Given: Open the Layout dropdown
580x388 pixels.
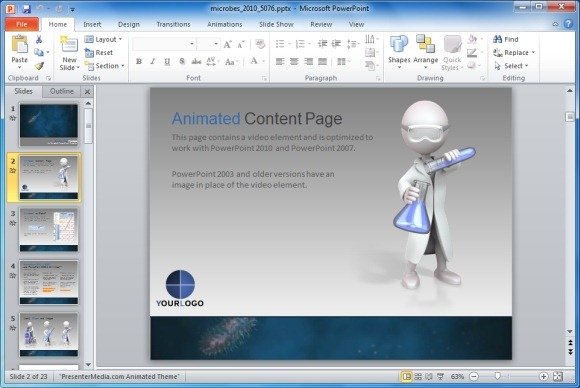Looking at the screenshot, I should click(104, 39).
